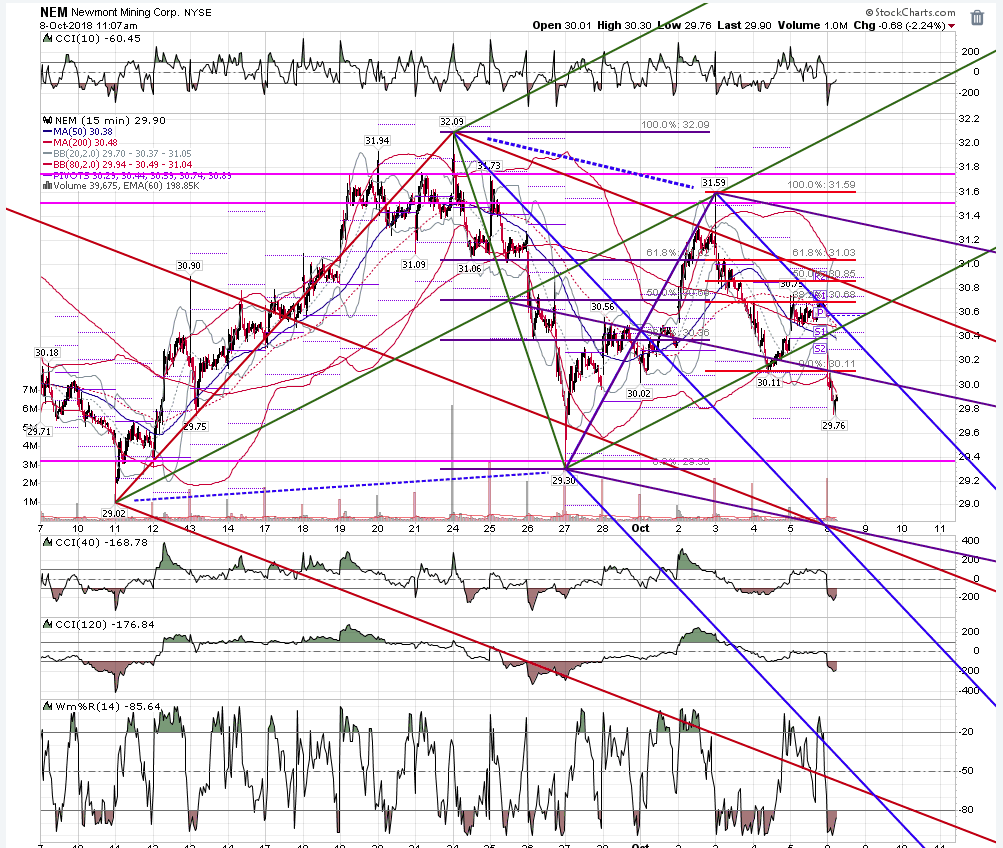Click the 29.30 swing low label
1003x848 pixels.
(564, 480)
